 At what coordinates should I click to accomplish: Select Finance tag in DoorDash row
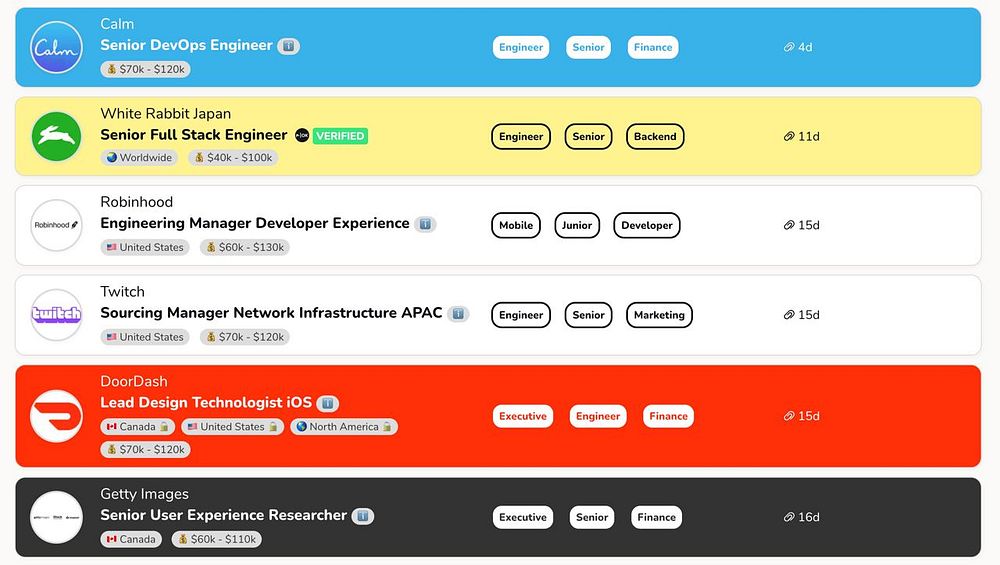668,416
